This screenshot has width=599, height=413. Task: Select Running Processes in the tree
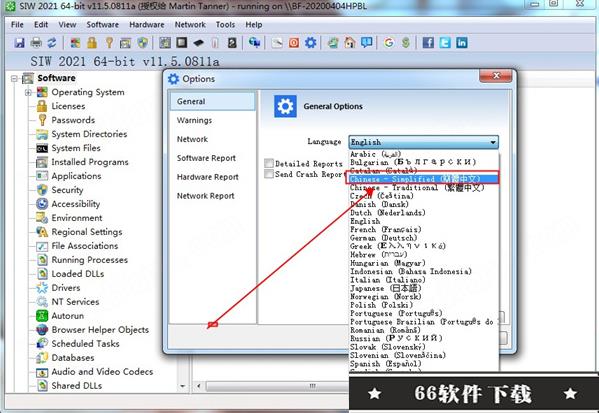(x=90, y=260)
